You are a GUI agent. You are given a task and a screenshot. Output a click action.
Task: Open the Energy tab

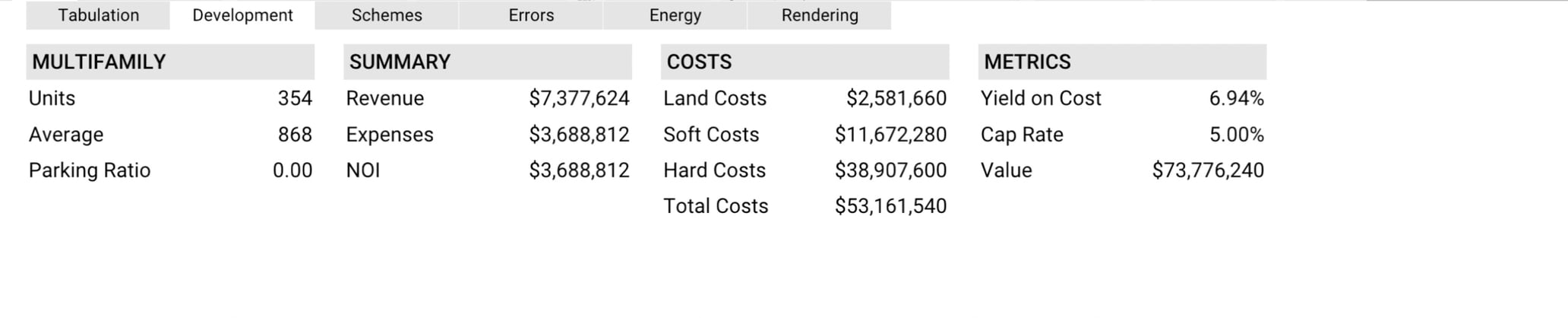point(675,15)
